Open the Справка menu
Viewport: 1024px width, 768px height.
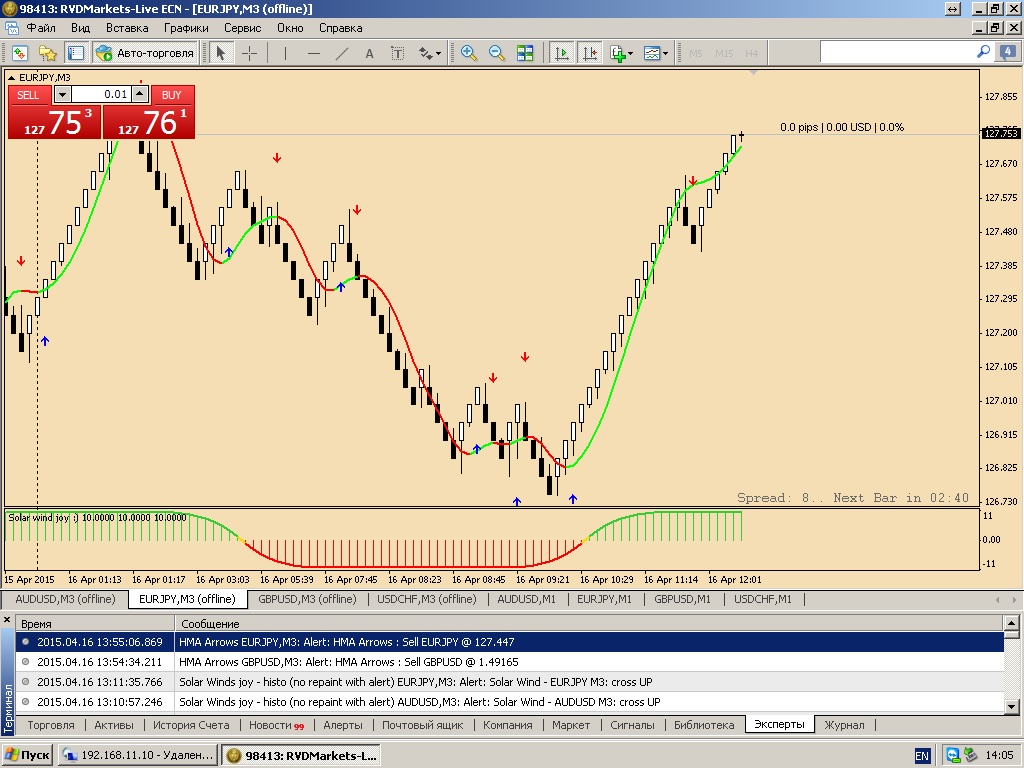pos(340,28)
